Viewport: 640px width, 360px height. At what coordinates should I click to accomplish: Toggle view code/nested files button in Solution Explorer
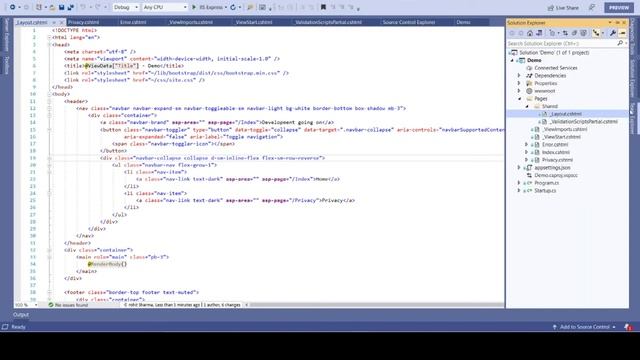click(596, 33)
